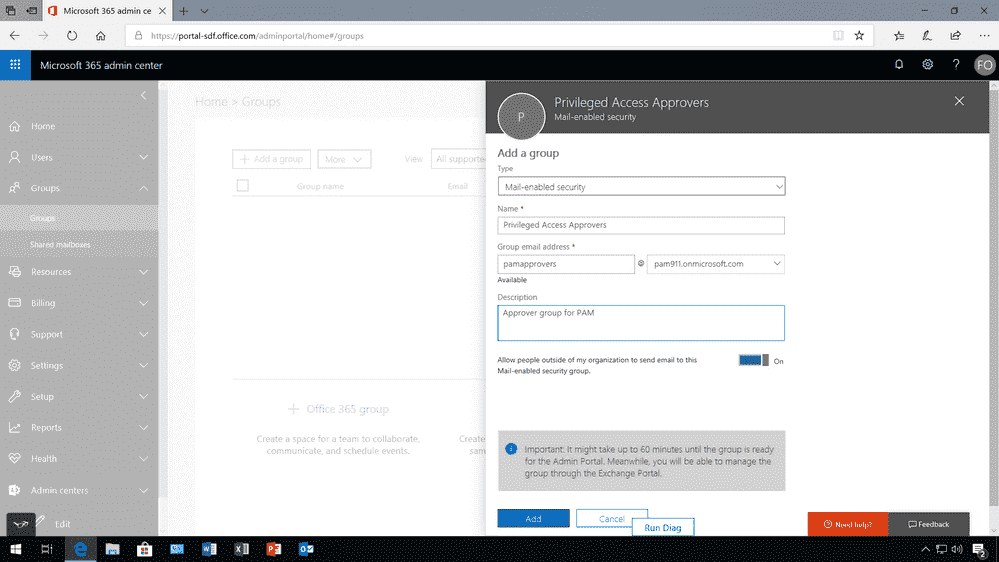
Task: Open browser tab list chevron
Action: [x=205, y=11]
